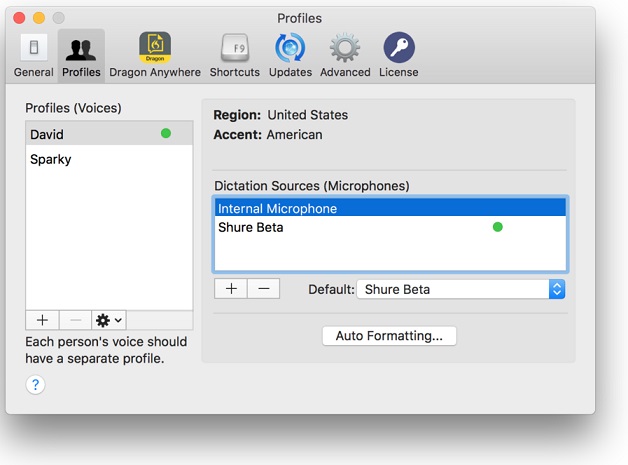Open the Default microphone dropdown

461,289
